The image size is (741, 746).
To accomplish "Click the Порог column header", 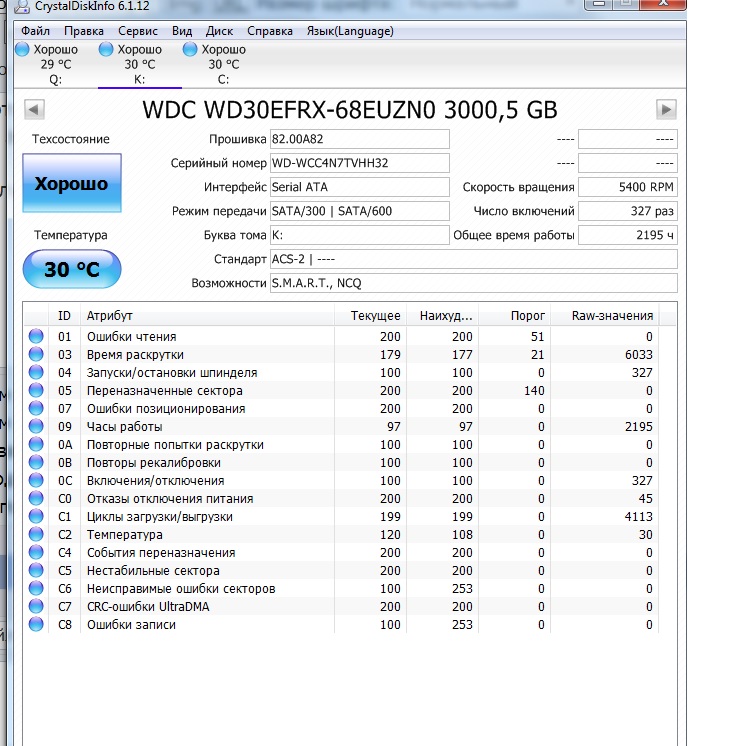I will (514, 316).
